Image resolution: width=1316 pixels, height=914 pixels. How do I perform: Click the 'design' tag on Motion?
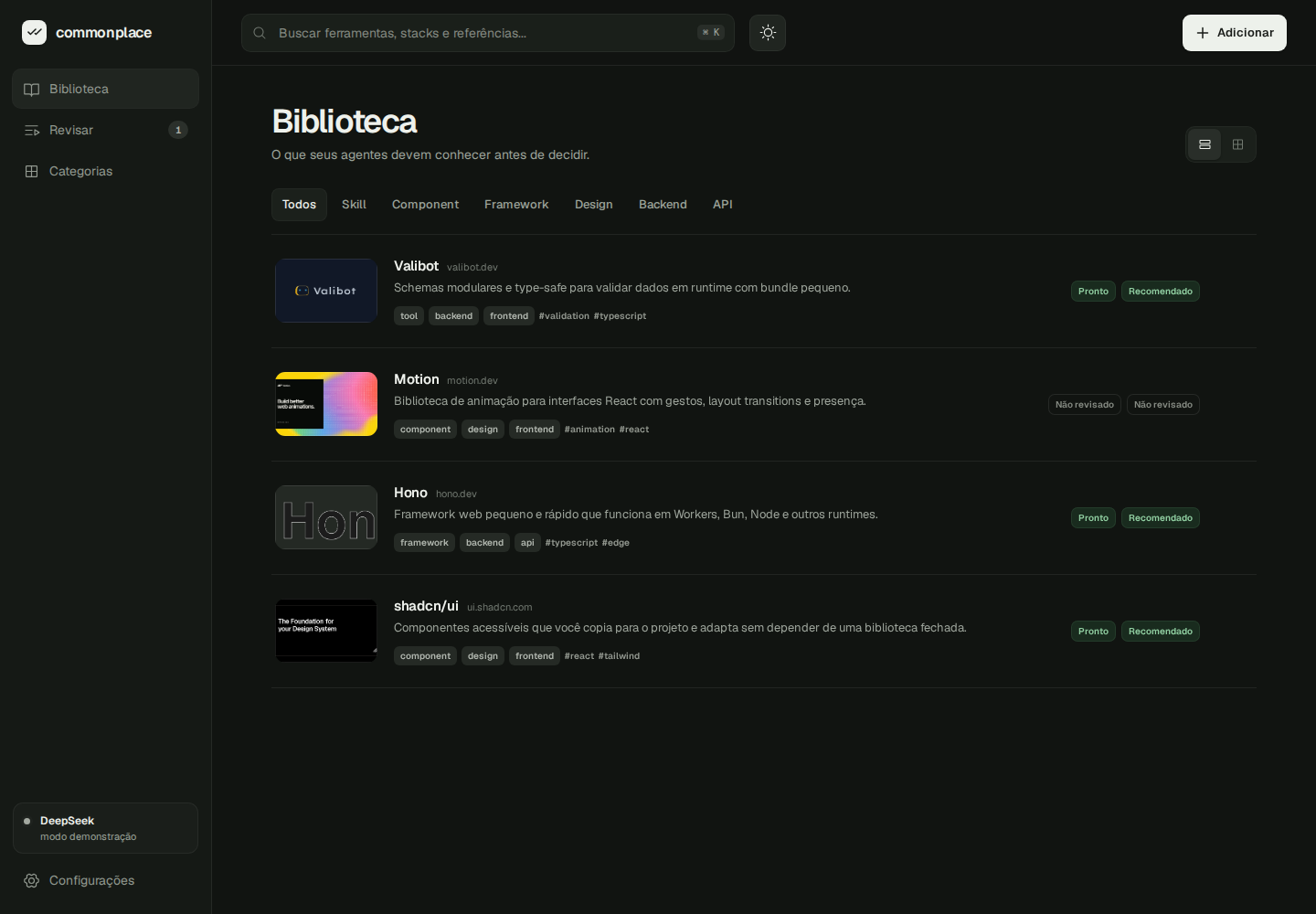click(483, 430)
